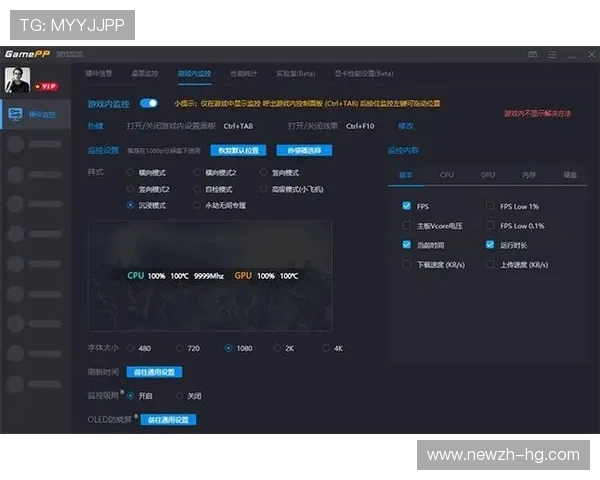Open the mail message icon in title bar

(533, 55)
